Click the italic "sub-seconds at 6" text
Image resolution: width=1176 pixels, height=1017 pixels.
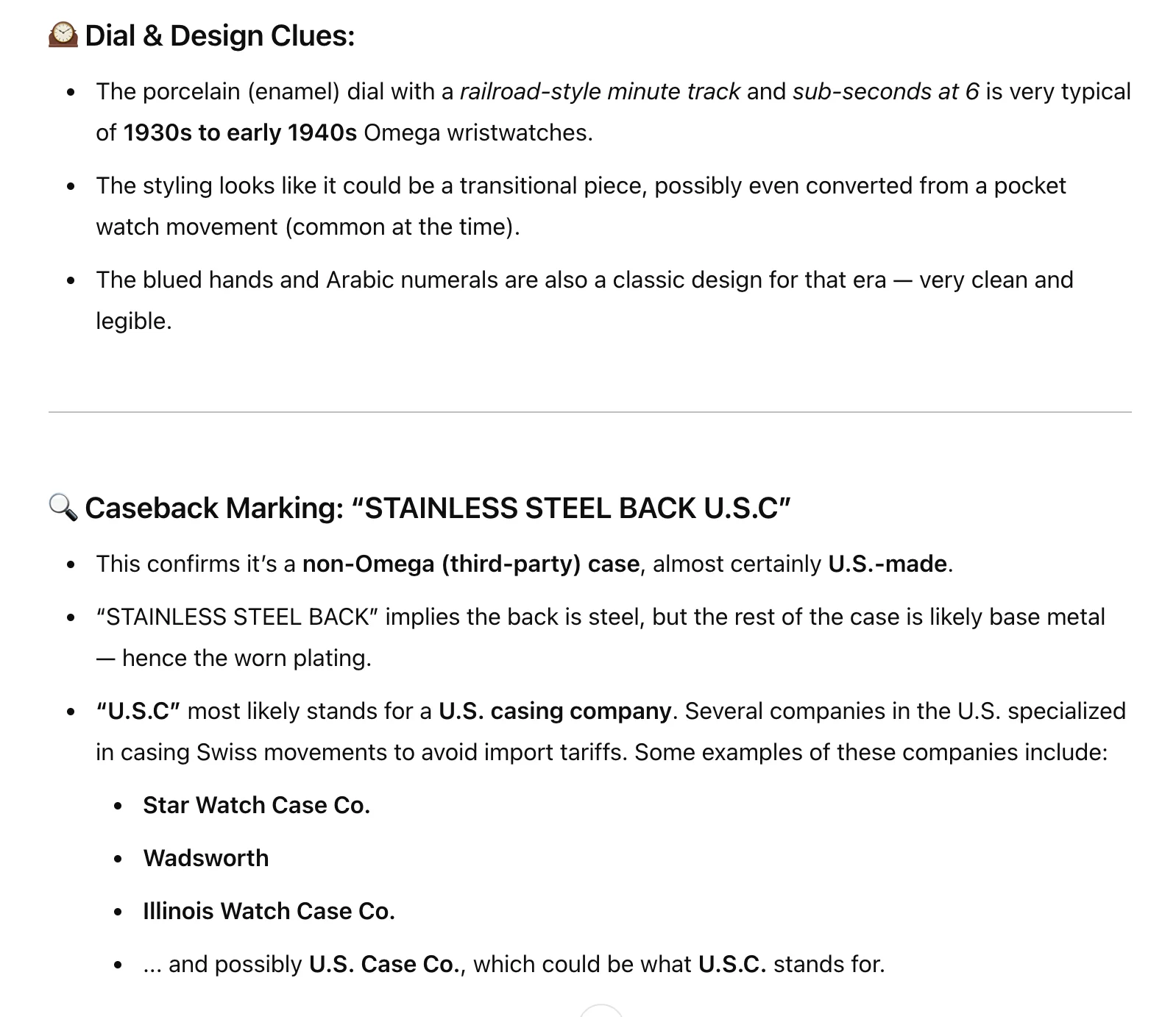click(x=885, y=91)
